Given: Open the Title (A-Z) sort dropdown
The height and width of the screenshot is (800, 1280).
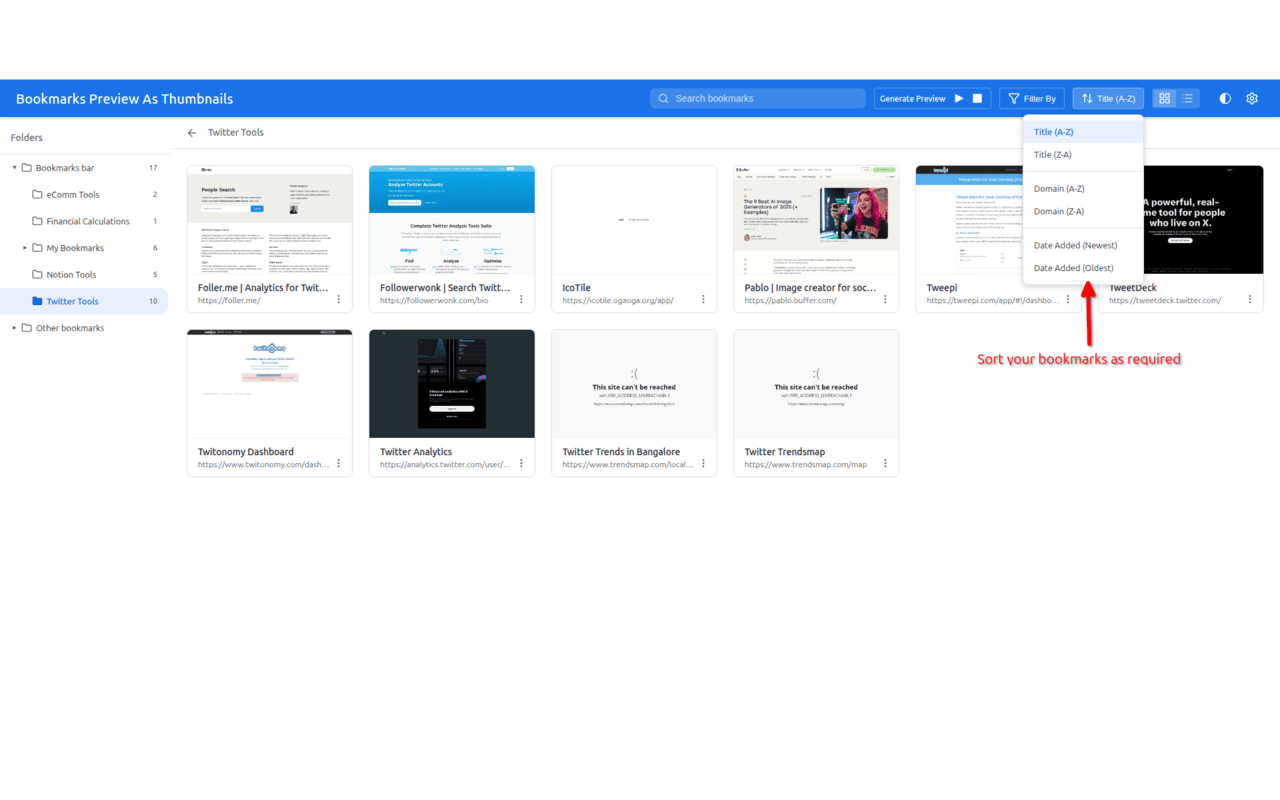Looking at the screenshot, I should (x=1108, y=98).
